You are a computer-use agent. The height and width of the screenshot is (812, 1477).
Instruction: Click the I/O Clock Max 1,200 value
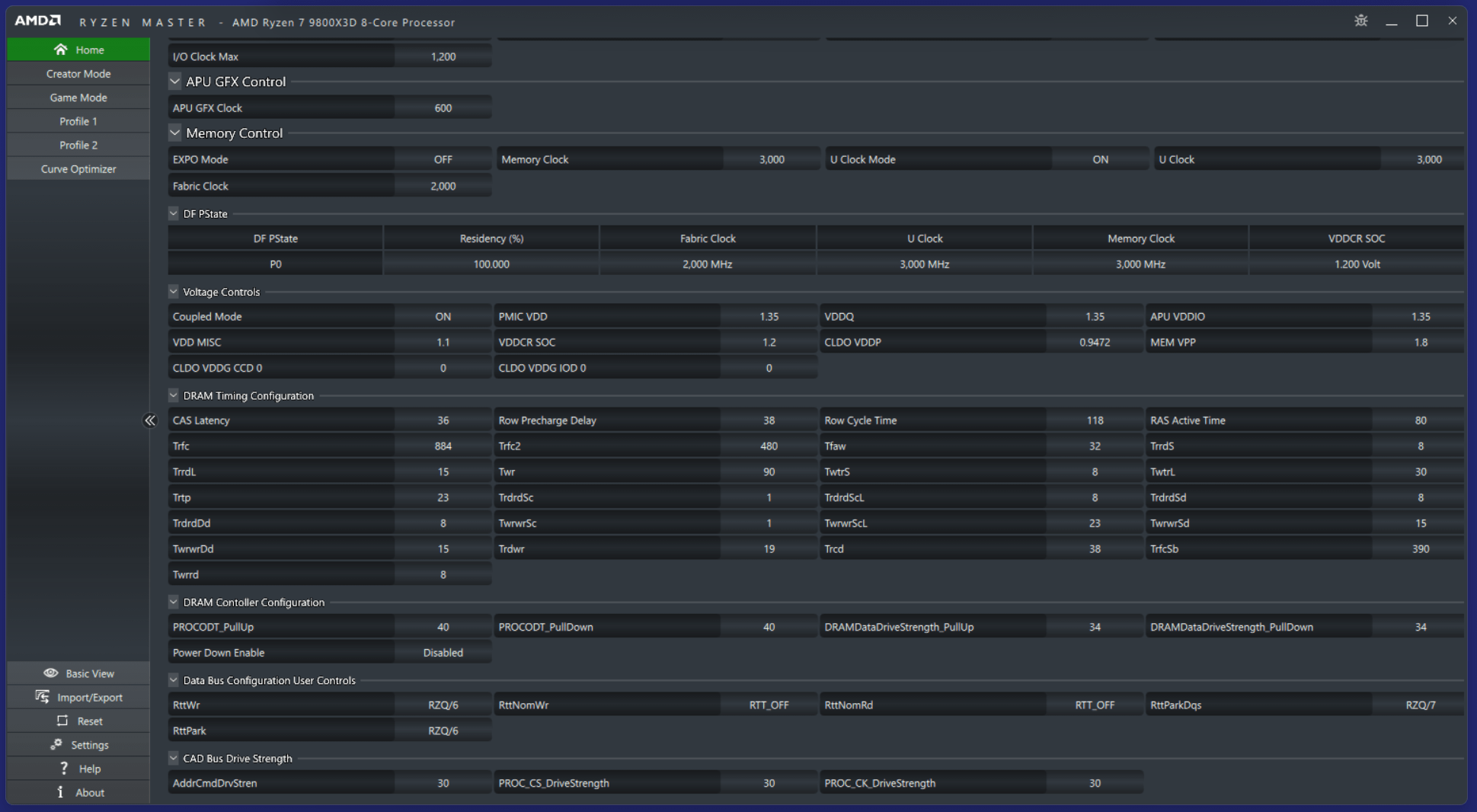click(x=443, y=56)
